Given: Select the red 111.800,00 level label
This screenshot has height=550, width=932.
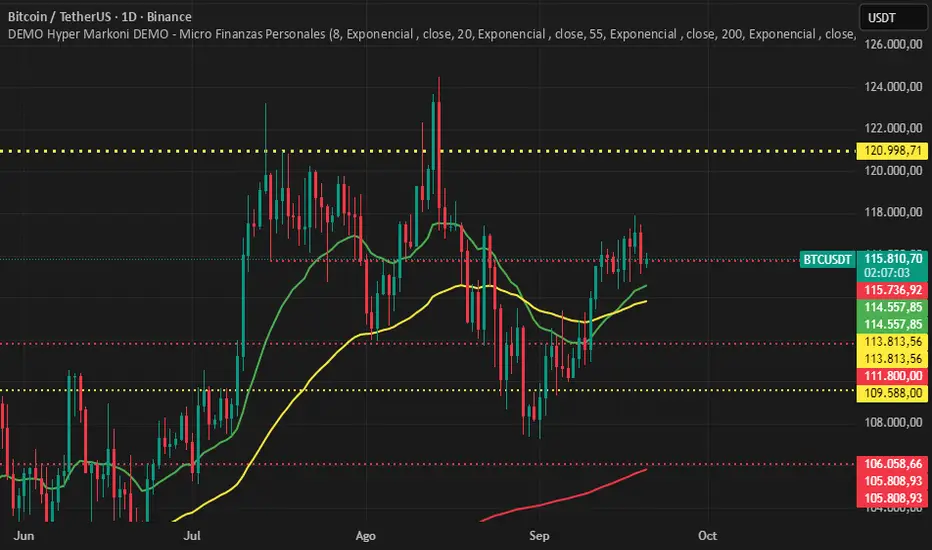Looking at the screenshot, I should coord(893,376).
